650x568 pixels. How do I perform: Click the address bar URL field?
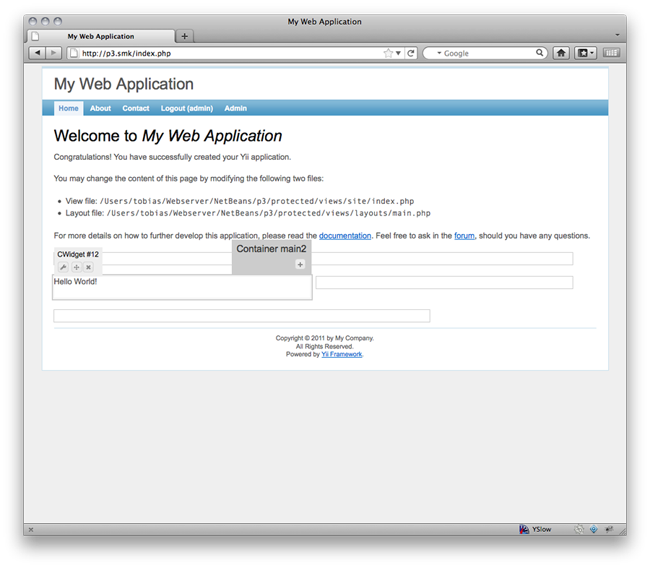pos(232,53)
